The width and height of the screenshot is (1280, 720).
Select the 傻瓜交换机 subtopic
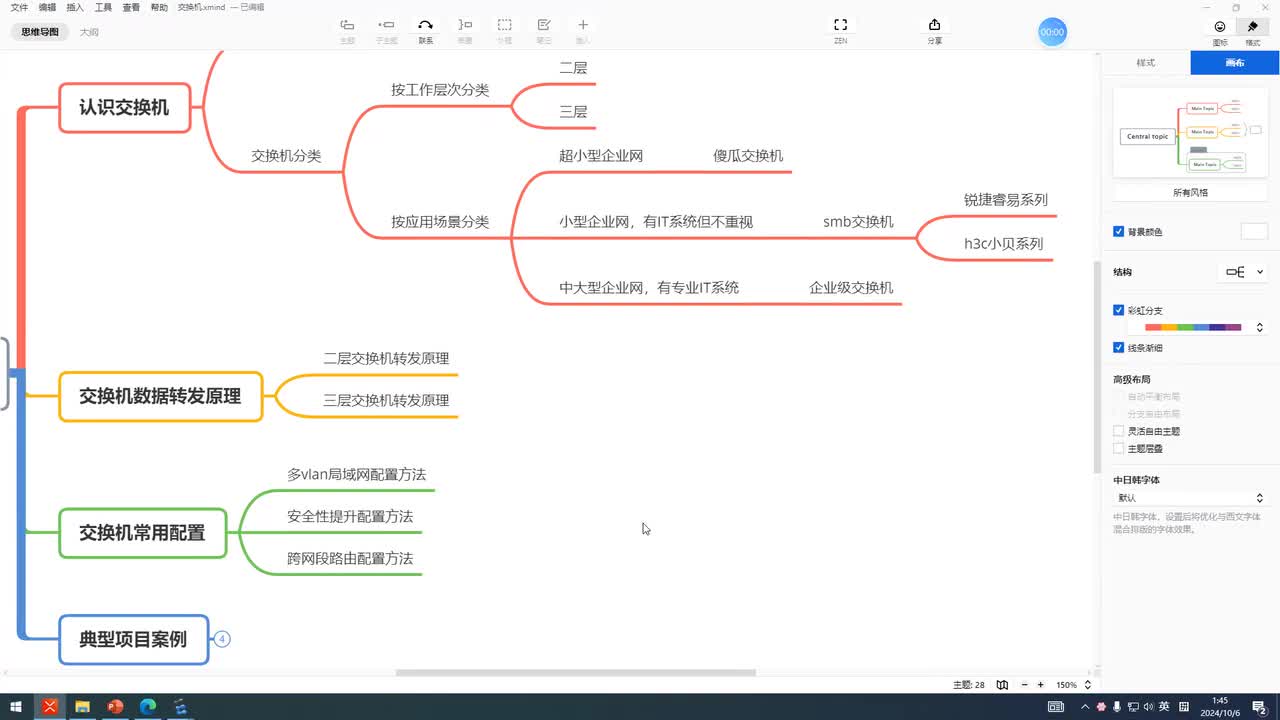tap(748, 156)
